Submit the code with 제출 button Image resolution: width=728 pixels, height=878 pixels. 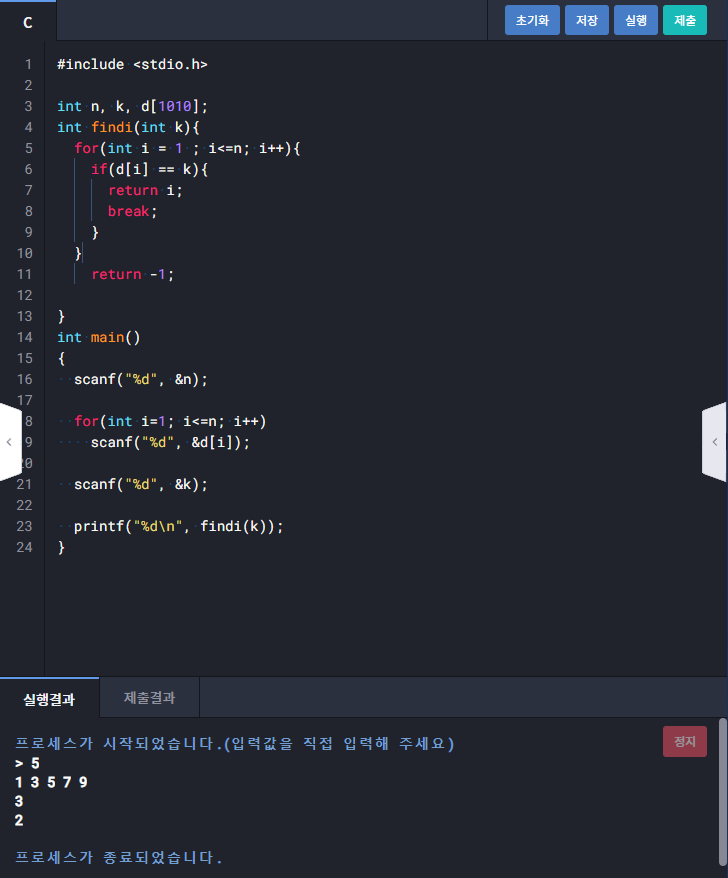684,21
